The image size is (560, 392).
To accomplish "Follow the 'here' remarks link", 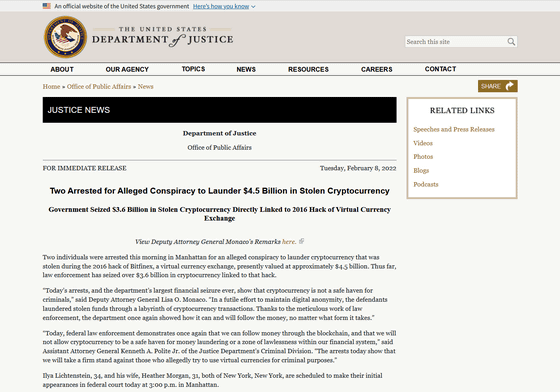I will click(289, 242).
